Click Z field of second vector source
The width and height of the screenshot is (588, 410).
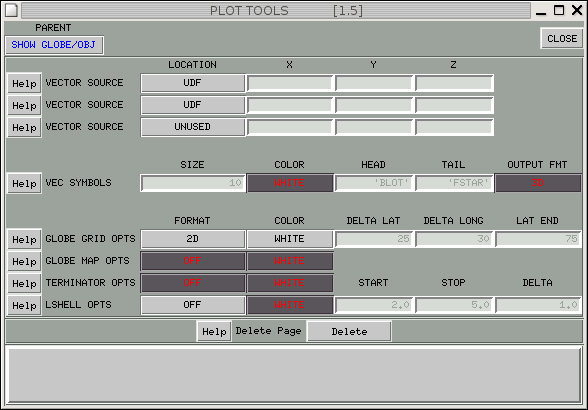click(454, 105)
